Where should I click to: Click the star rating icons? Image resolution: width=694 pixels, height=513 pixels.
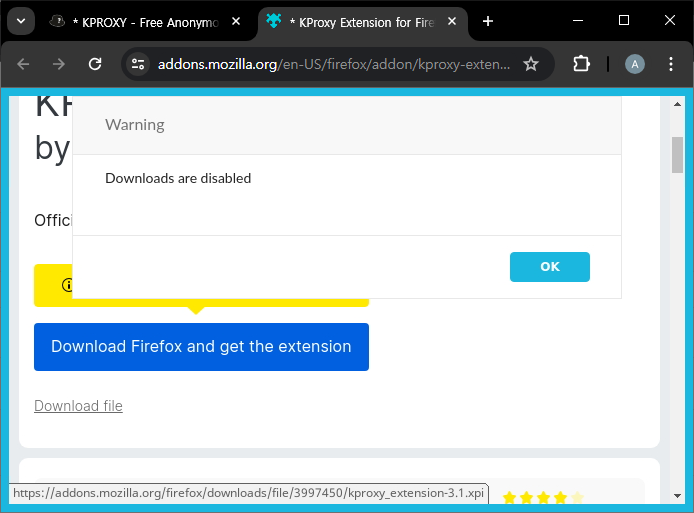[x=543, y=498]
